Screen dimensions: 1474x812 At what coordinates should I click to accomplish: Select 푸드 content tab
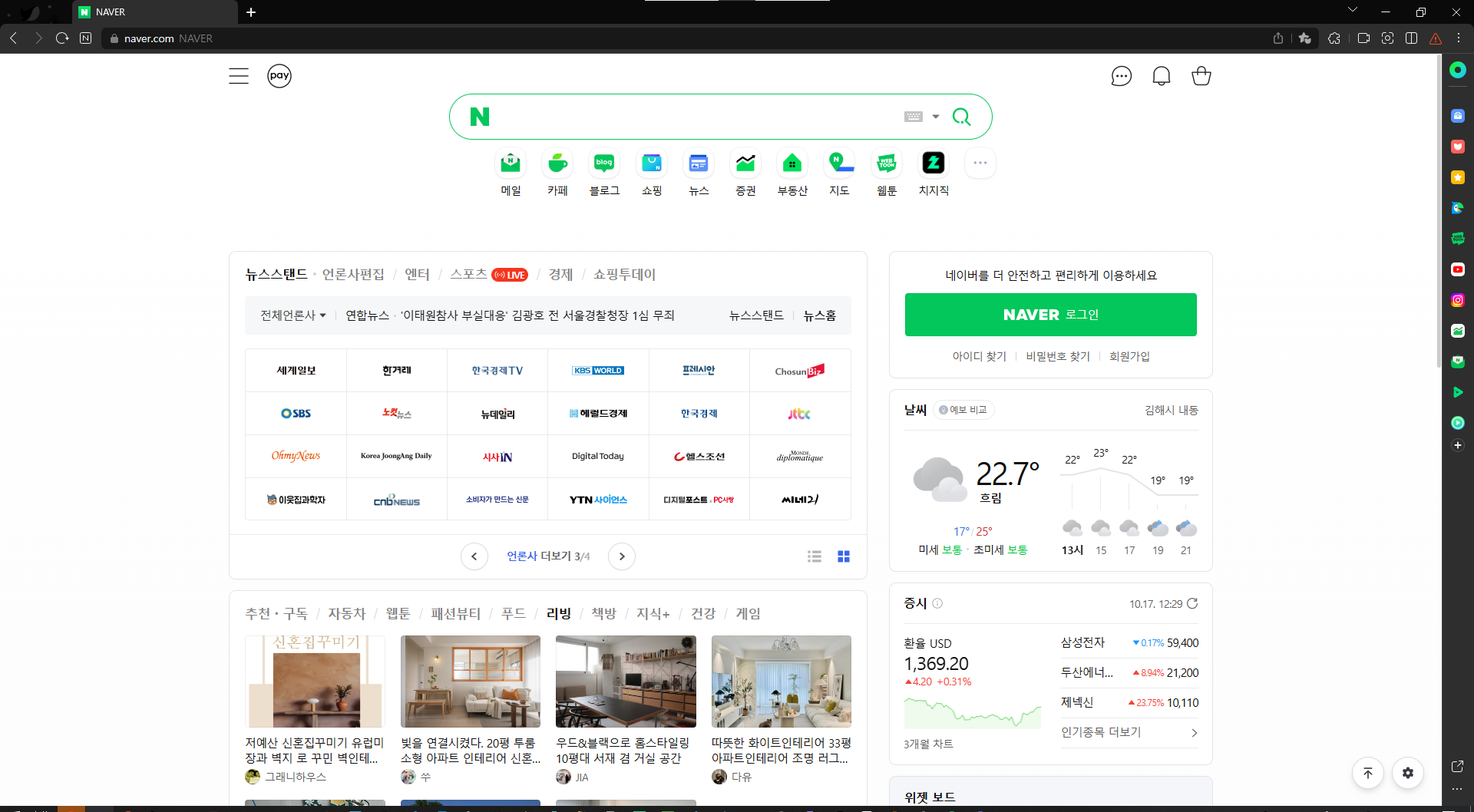514,613
